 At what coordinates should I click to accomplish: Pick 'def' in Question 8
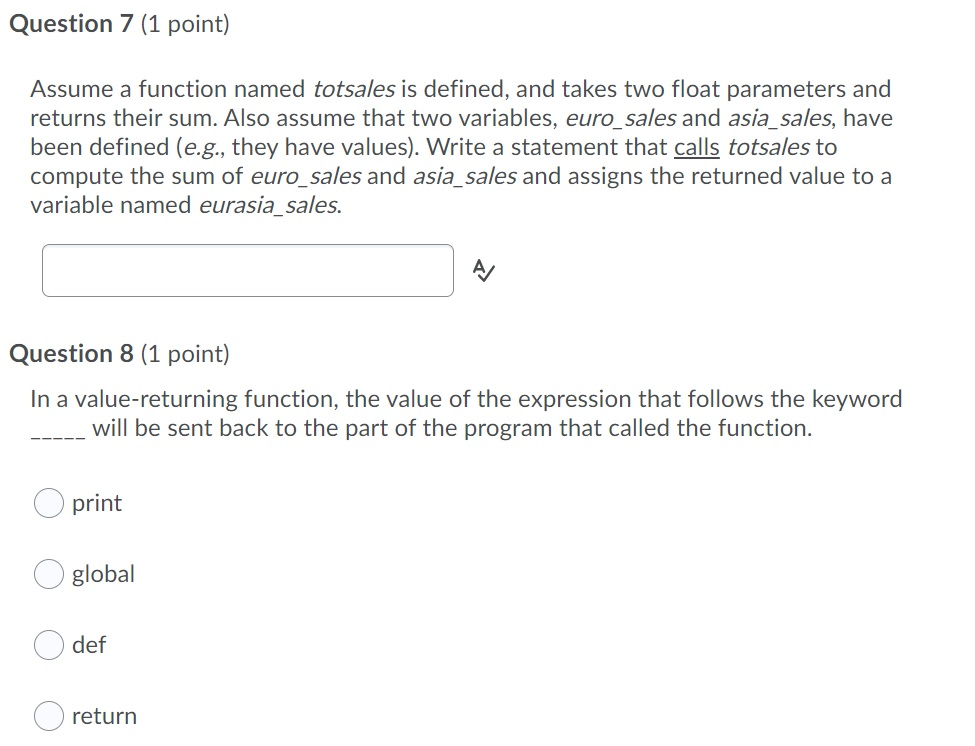click(x=48, y=645)
